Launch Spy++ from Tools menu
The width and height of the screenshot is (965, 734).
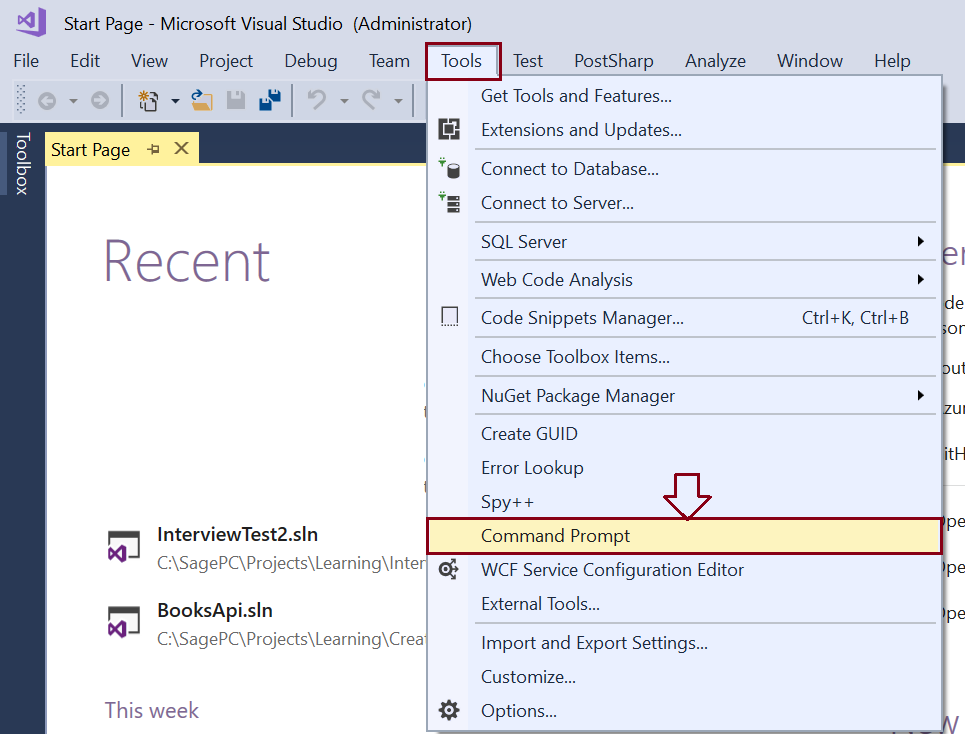[684, 501]
